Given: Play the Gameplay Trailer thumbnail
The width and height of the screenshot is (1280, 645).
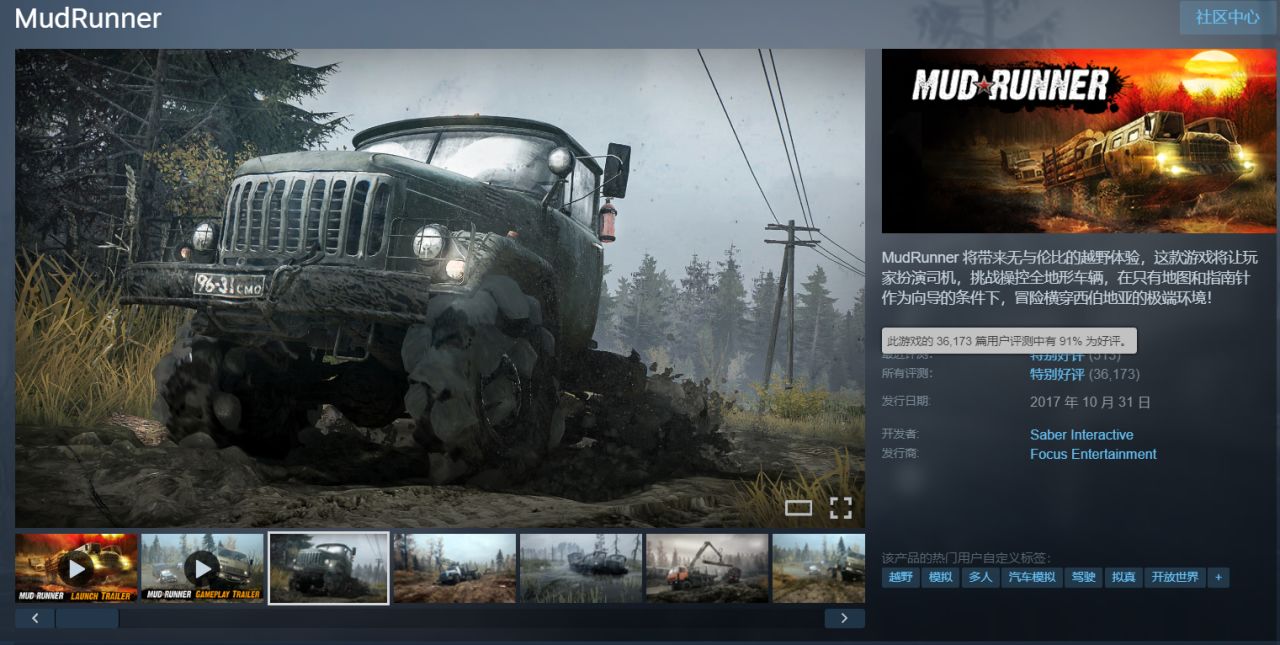Looking at the screenshot, I should 202,568.
